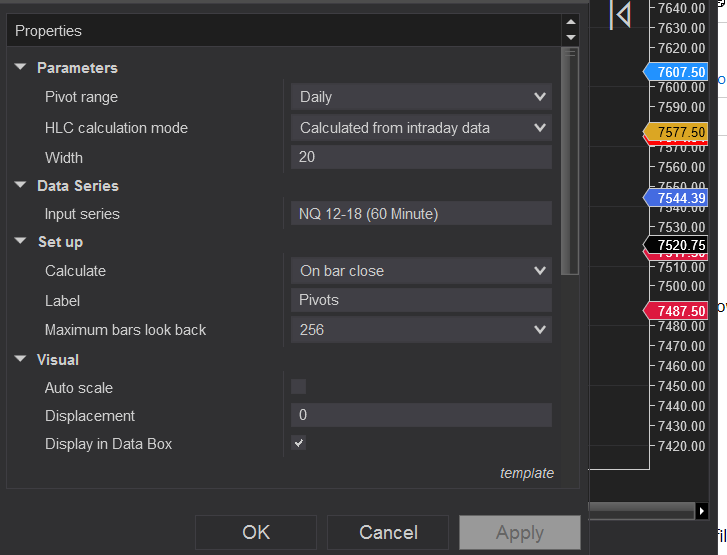Uncheck Display in Data Box
This screenshot has width=727, height=555.
click(298, 443)
